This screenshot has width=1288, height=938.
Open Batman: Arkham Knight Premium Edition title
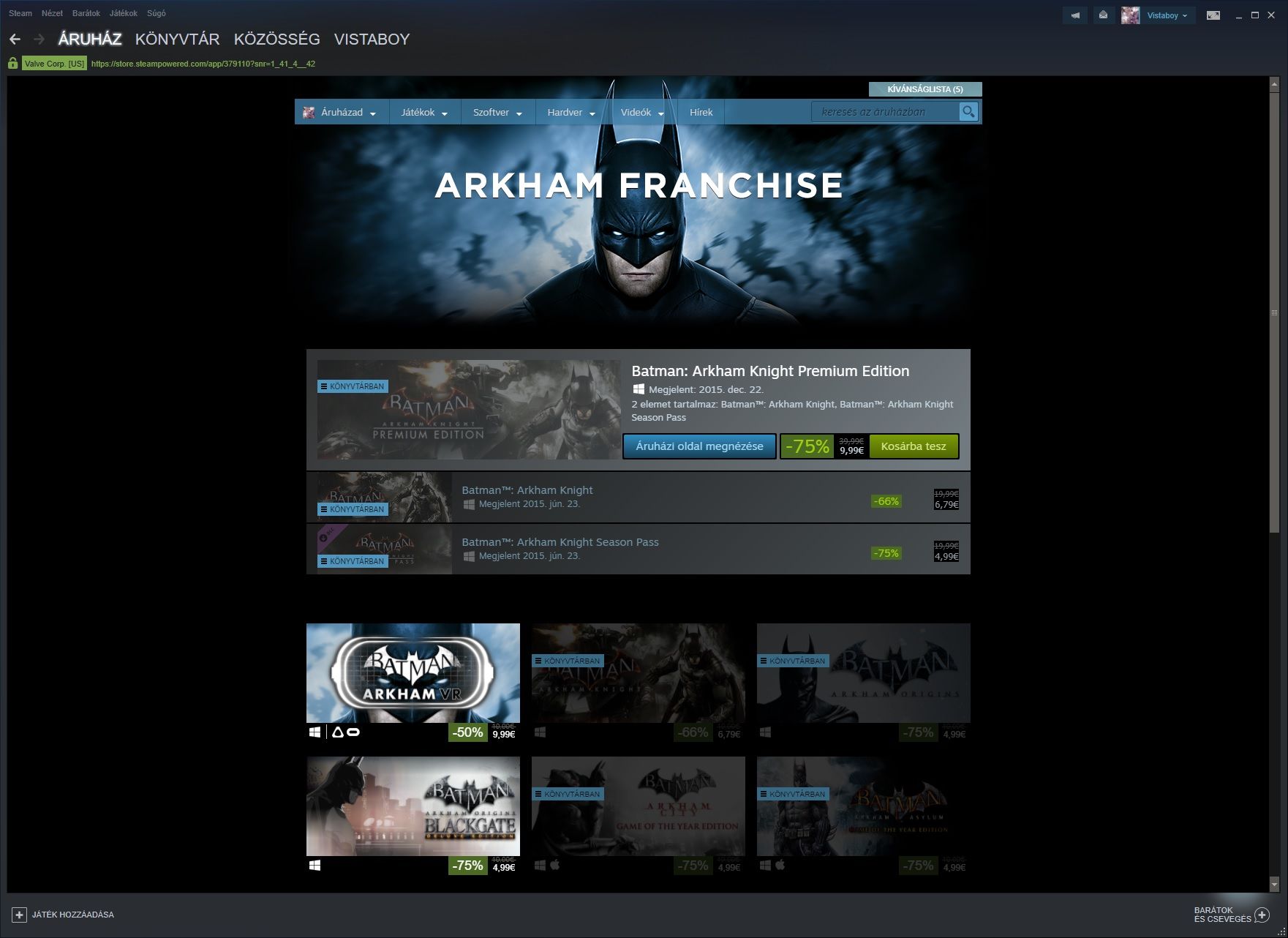770,371
